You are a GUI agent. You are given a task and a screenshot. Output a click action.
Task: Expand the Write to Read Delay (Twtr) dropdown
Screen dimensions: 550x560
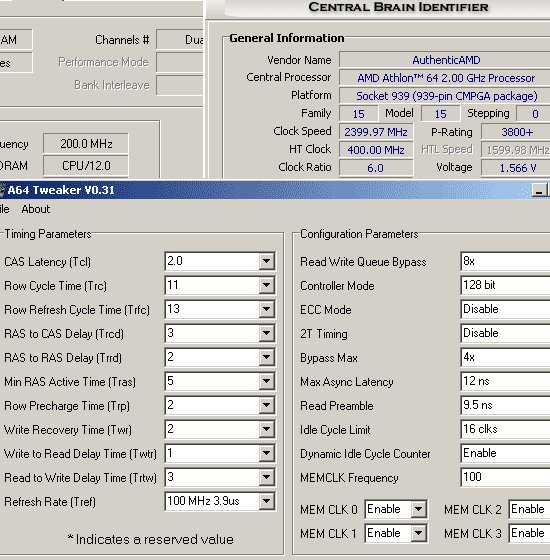(x=266, y=453)
